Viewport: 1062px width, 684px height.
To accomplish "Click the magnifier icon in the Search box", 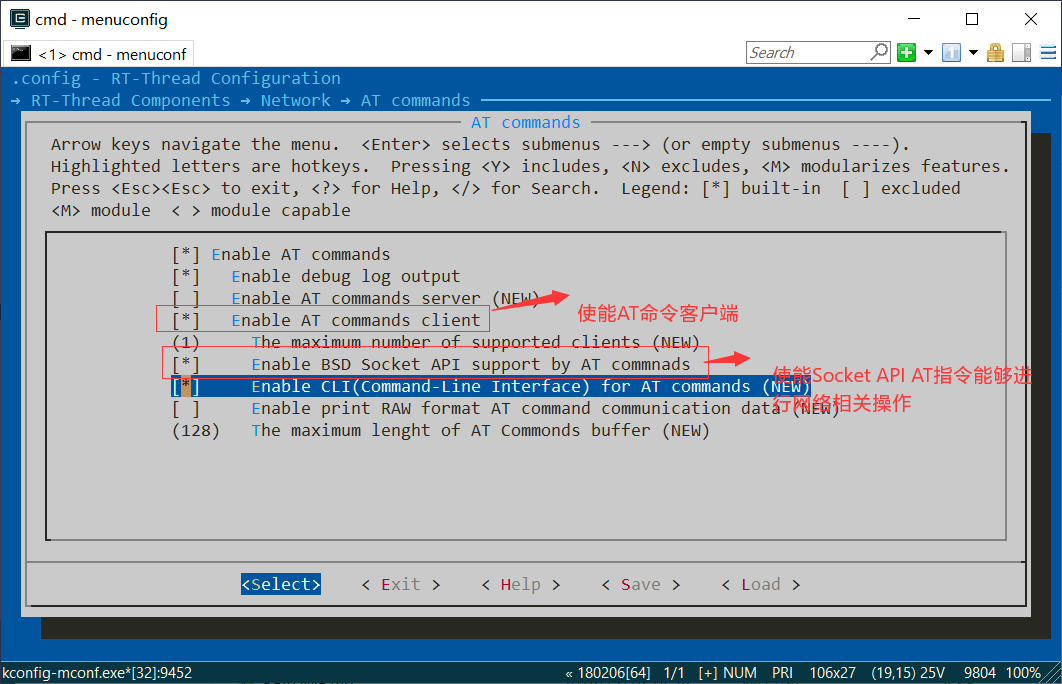I will [x=879, y=51].
